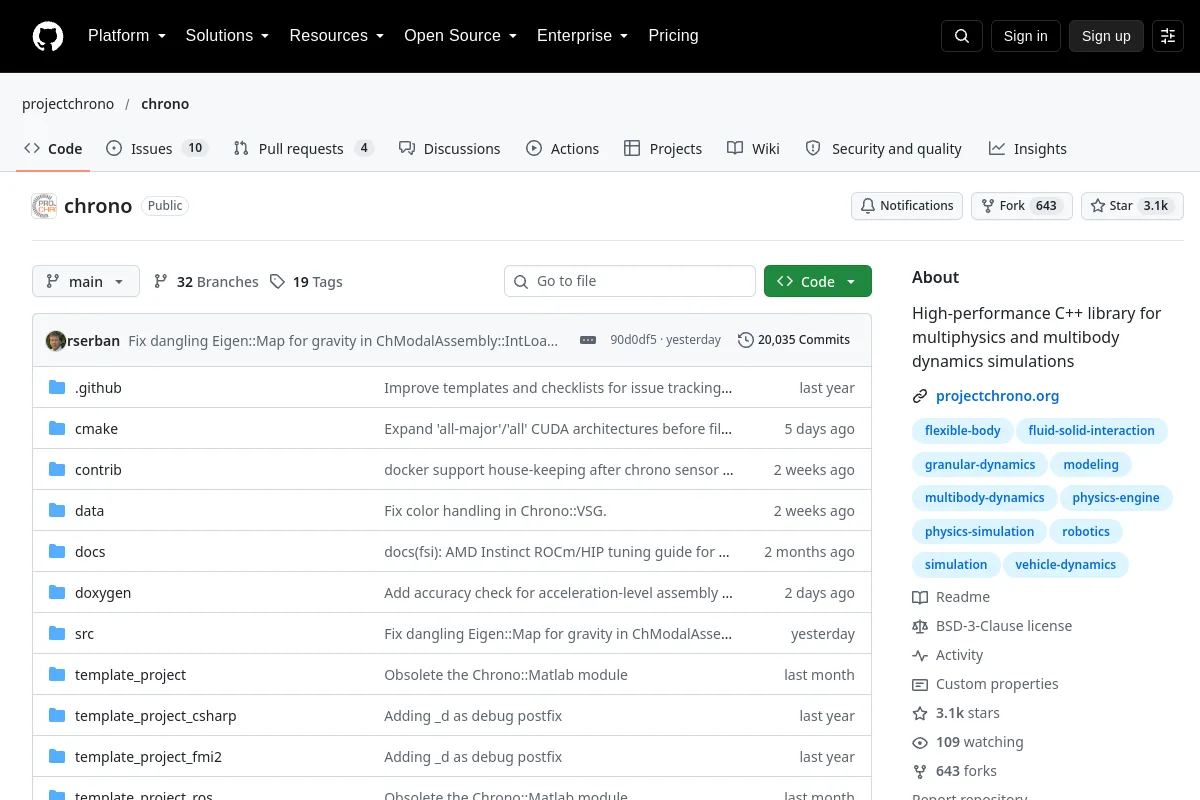The width and height of the screenshot is (1200, 800).
Task: Open the .github folder icon
Action: (57, 387)
